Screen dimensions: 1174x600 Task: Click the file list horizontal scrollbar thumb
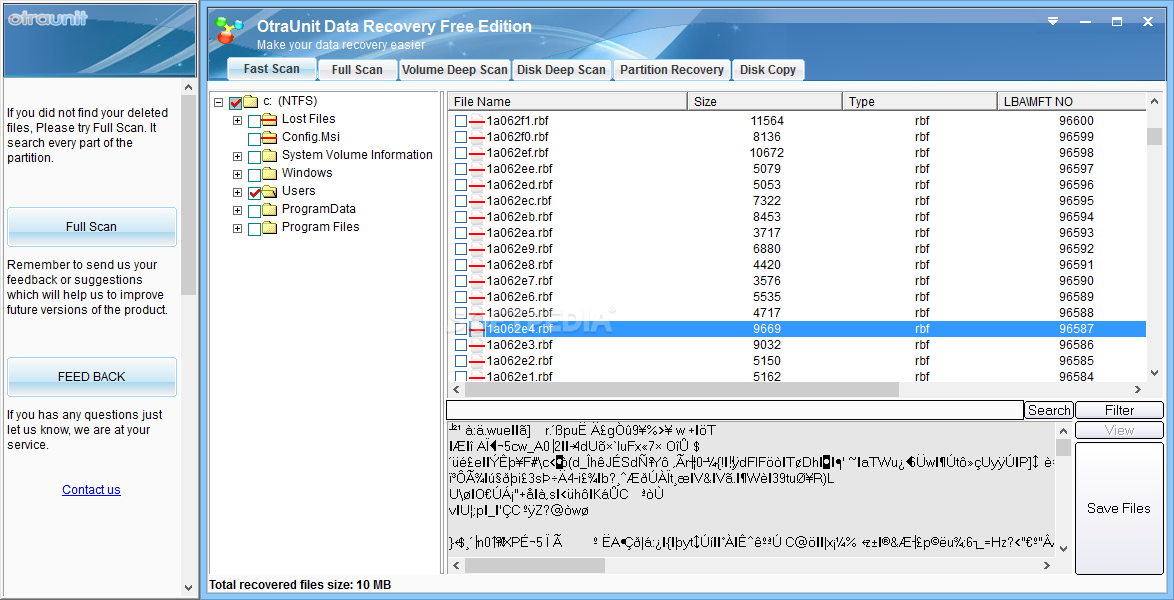click(681, 390)
